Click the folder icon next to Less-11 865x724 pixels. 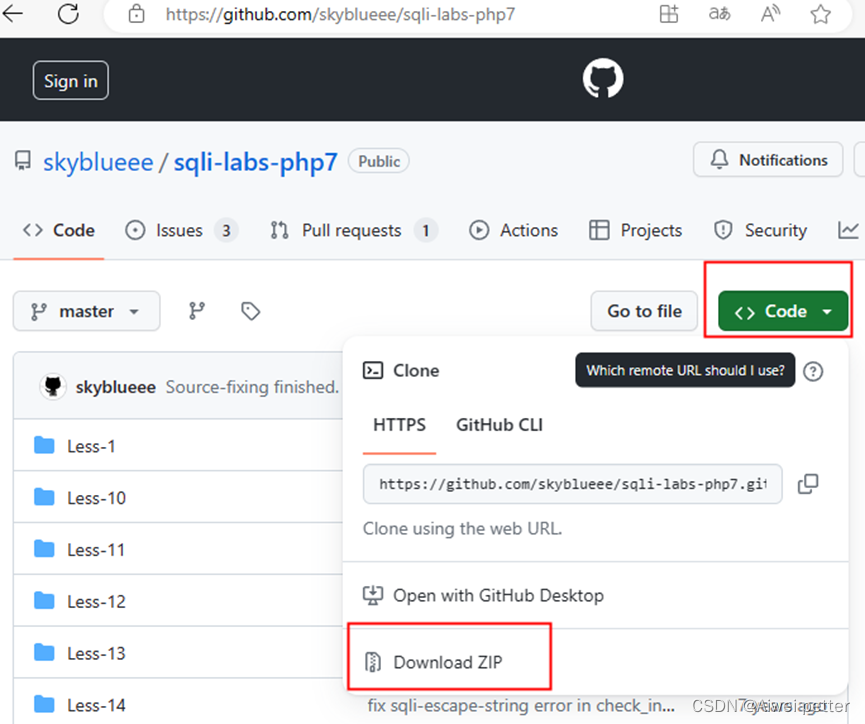click(x=44, y=549)
